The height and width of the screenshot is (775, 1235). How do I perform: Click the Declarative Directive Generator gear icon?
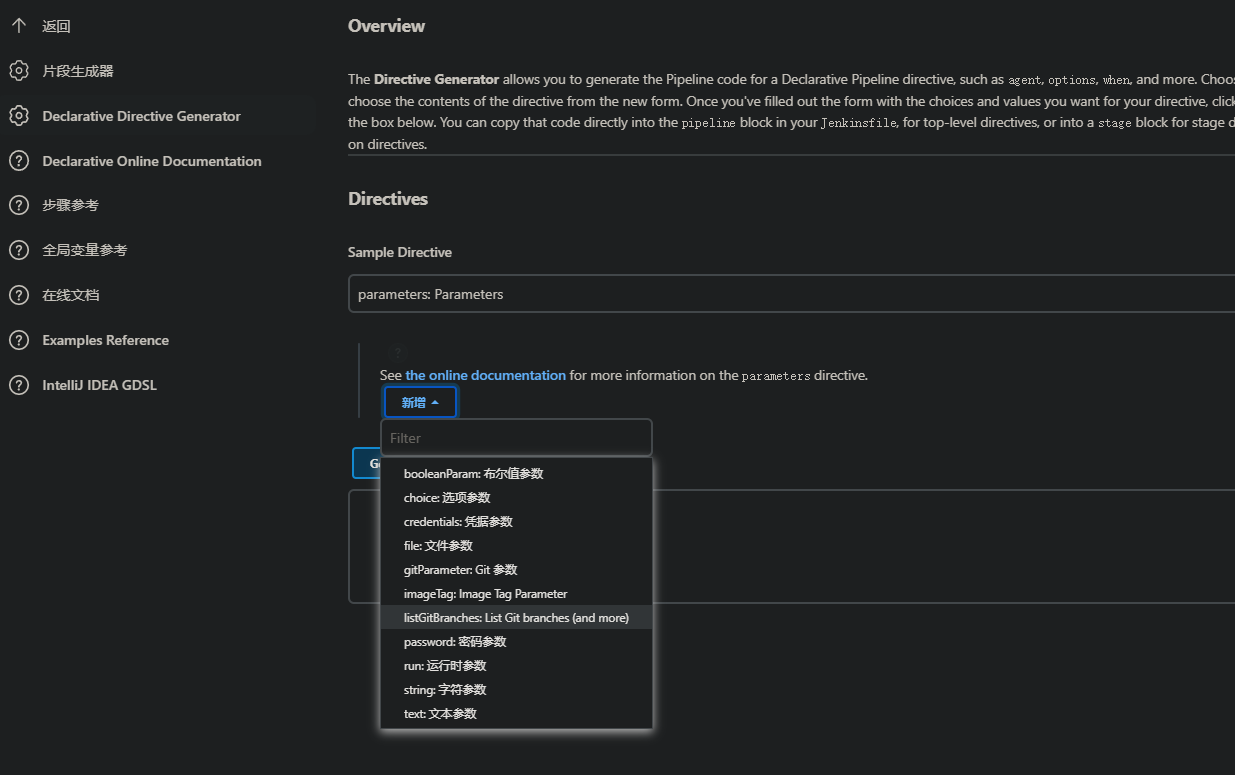(18, 116)
